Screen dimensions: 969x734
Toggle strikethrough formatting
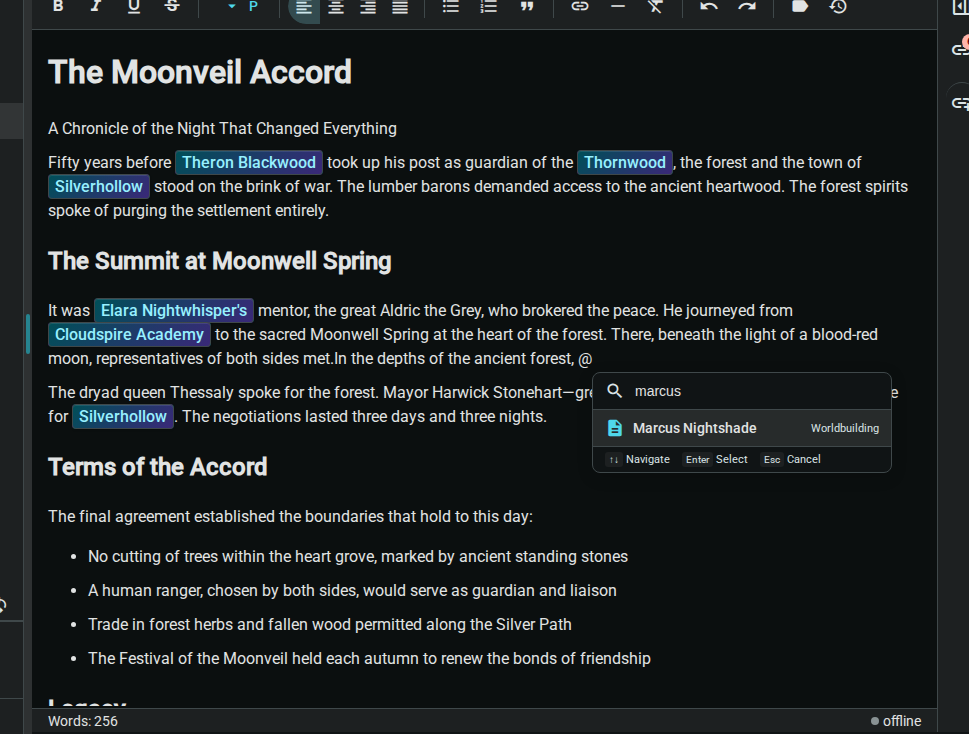(172, 6)
